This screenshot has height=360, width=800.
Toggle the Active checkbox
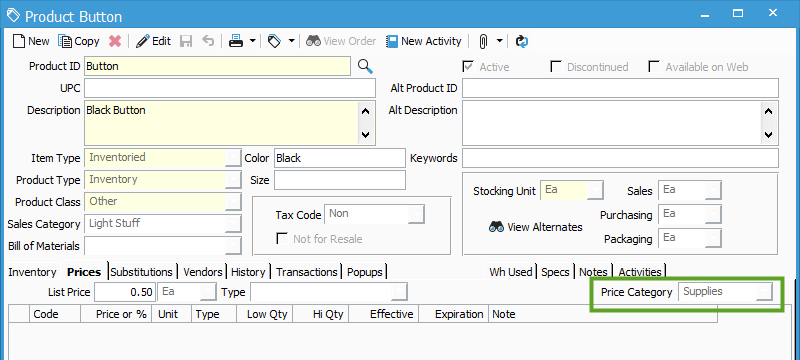468,67
